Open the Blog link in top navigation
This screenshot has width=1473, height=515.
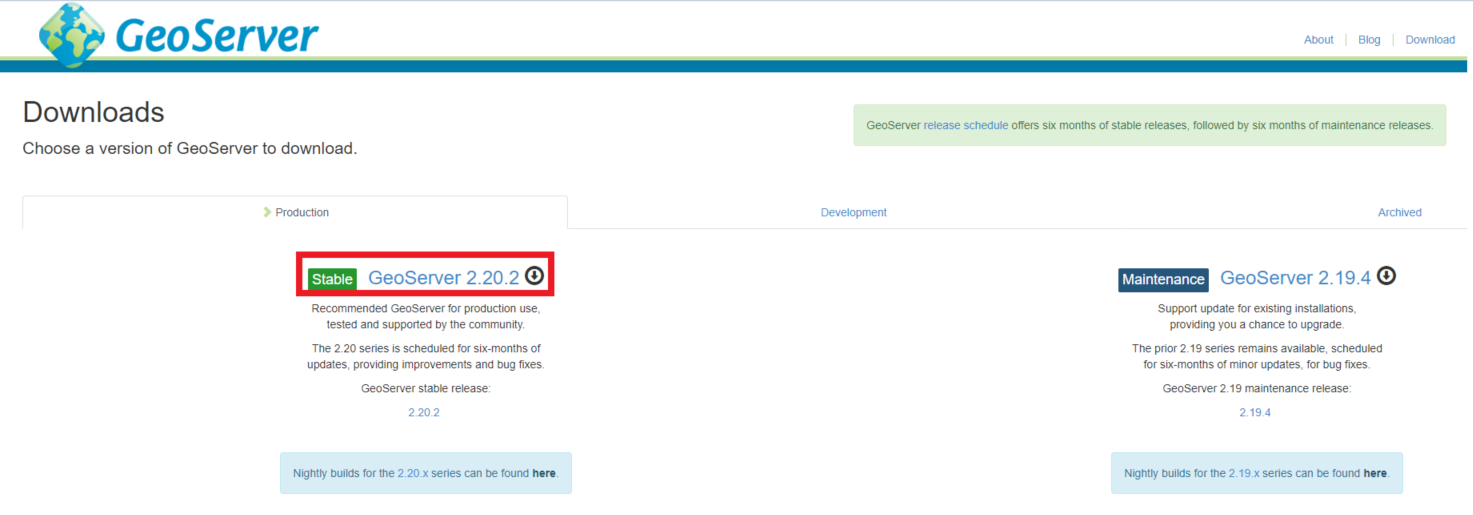1369,40
